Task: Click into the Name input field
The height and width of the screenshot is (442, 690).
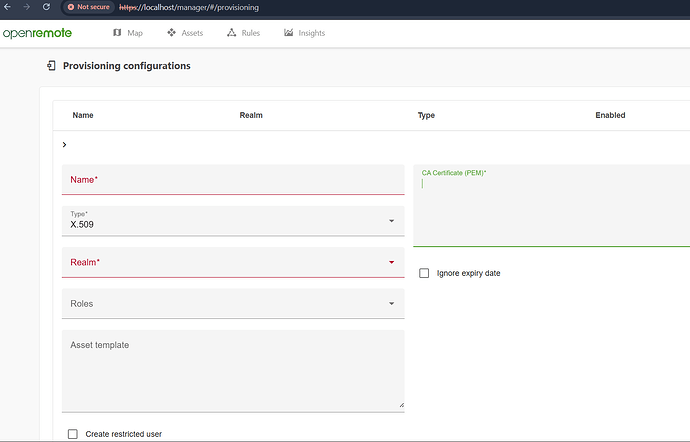Action: pyautogui.click(x=232, y=180)
